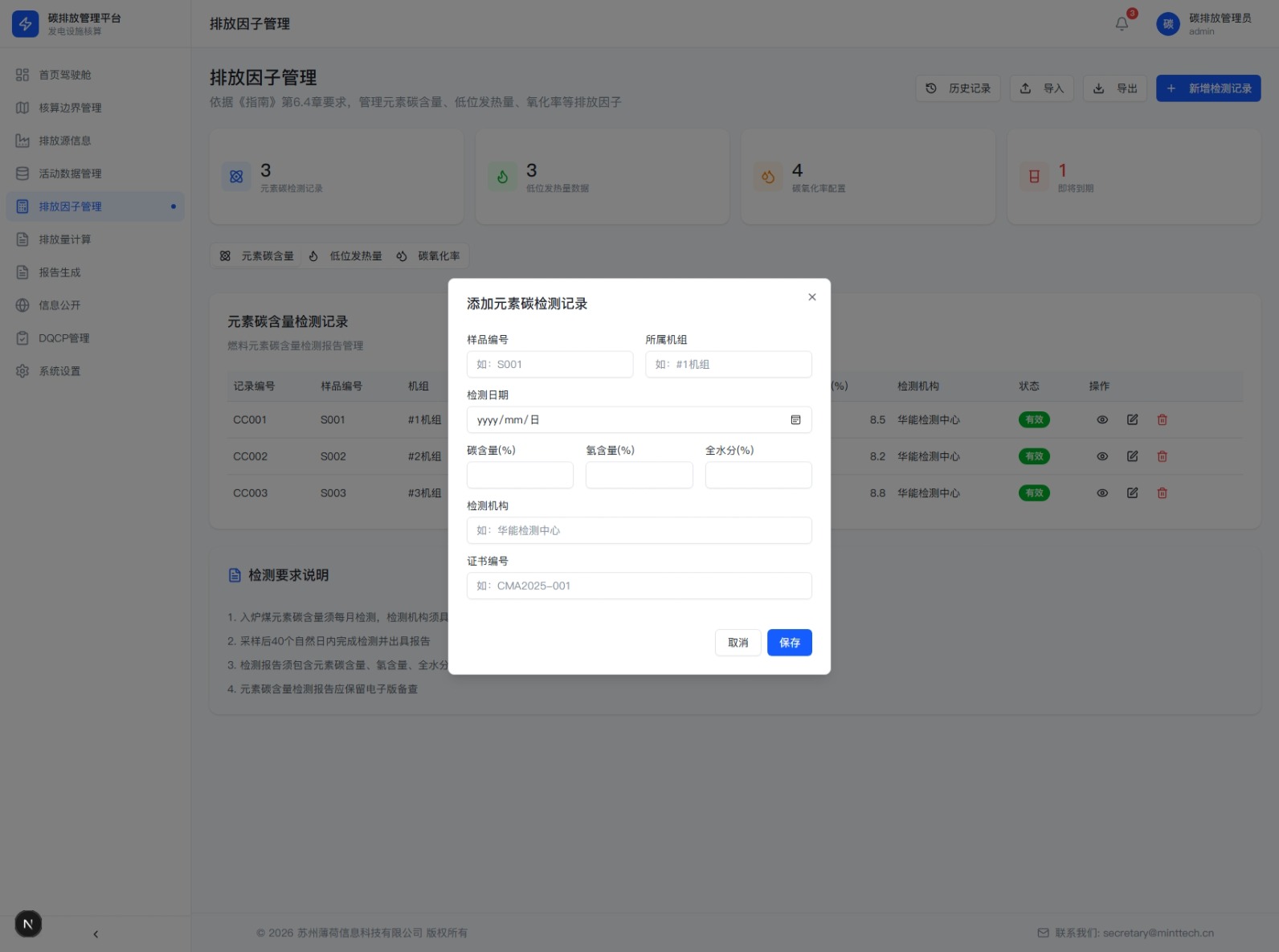Click the 记录编号 column header
This screenshot has width=1279, height=952.
coord(254,386)
